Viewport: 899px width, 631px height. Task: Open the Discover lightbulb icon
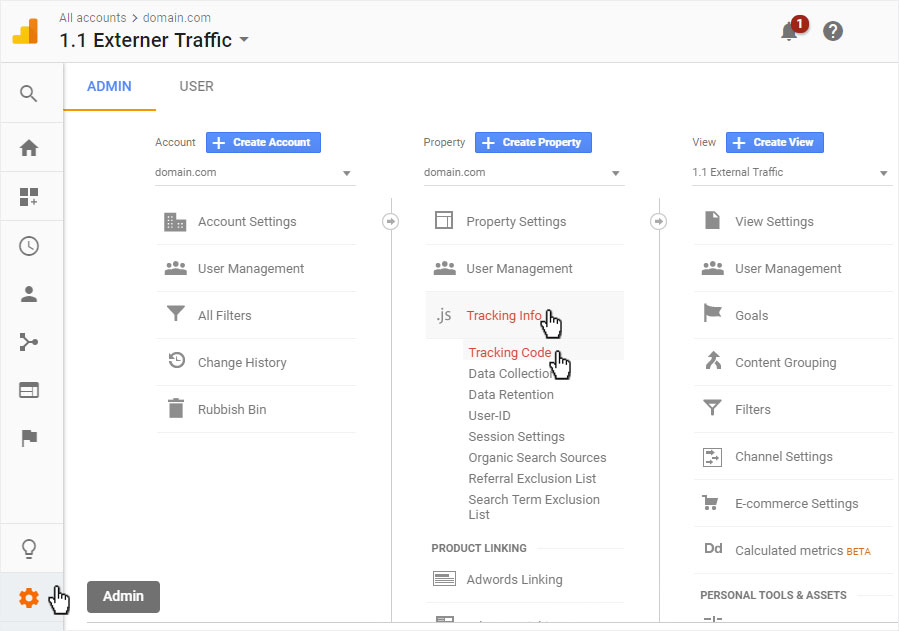pos(29,548)
